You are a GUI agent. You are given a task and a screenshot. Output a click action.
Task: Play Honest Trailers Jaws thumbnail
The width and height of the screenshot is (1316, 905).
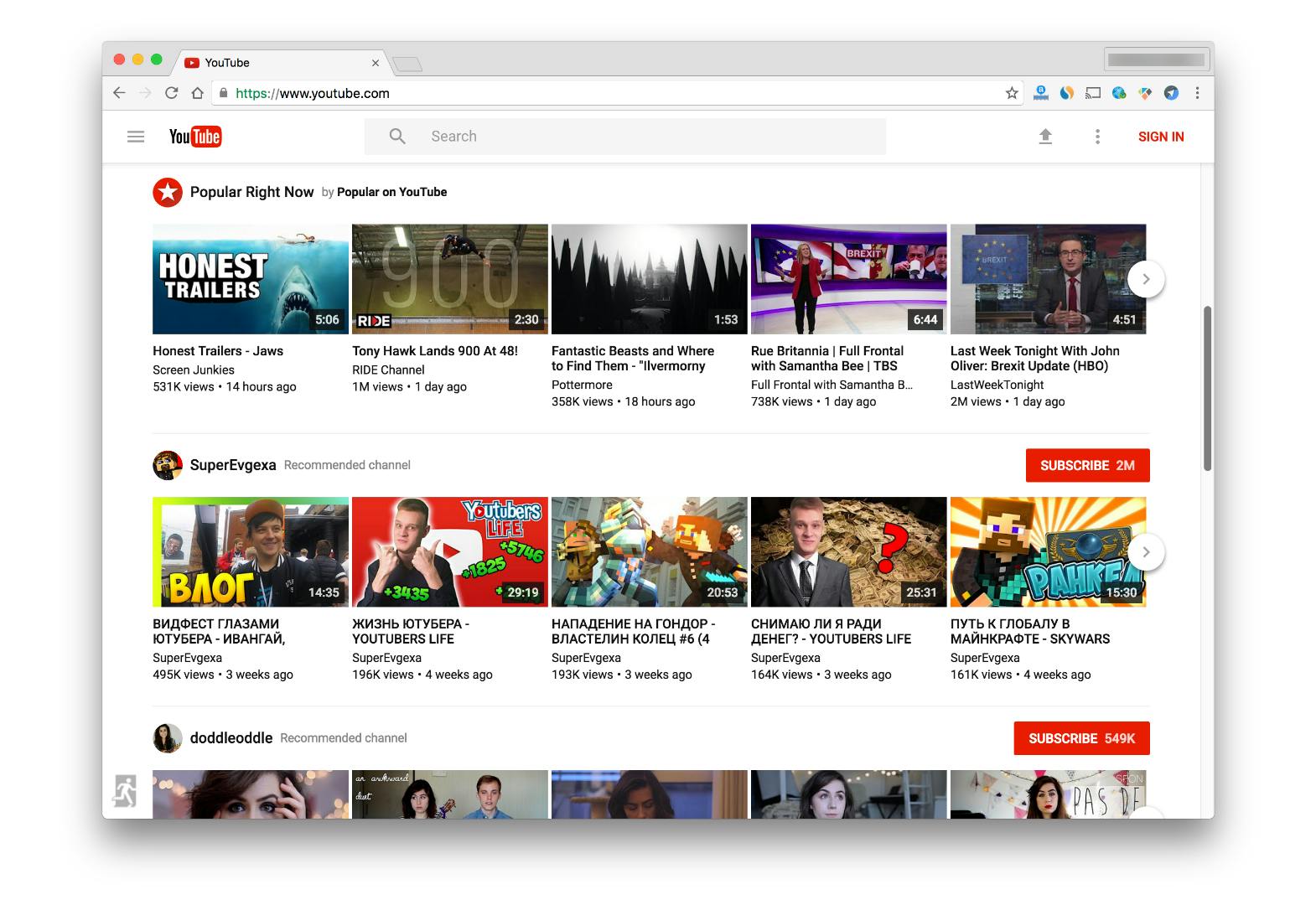251,279
